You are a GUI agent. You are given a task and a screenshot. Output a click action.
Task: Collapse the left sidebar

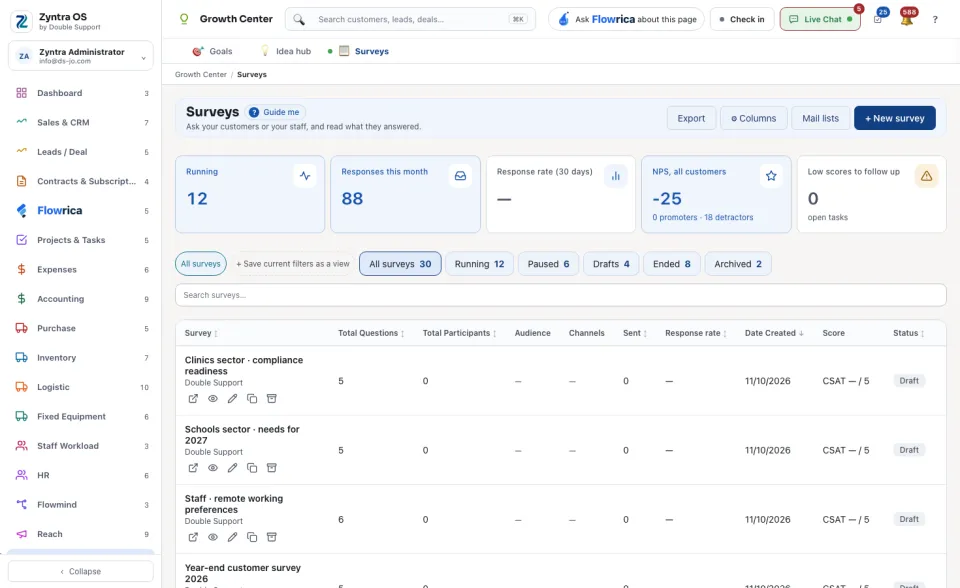81,571
